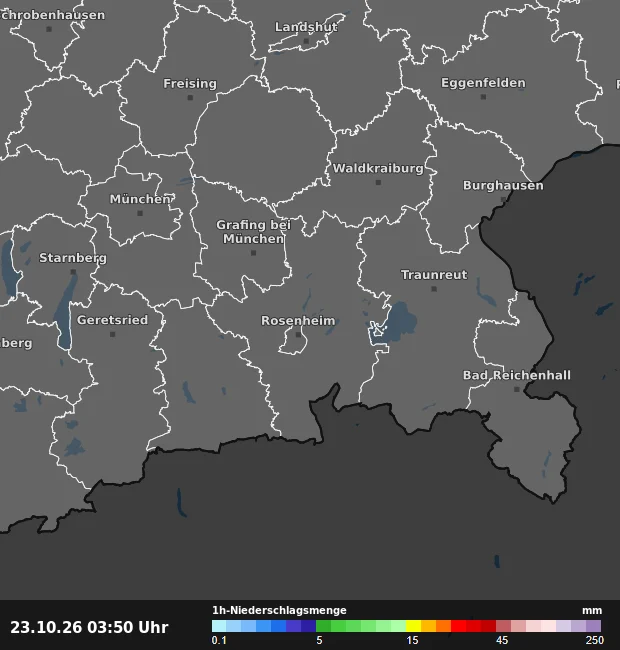This screenshot has height=650, width=620.
Task: Select the Freising square location marker
Action: click(x=190, y=98)
